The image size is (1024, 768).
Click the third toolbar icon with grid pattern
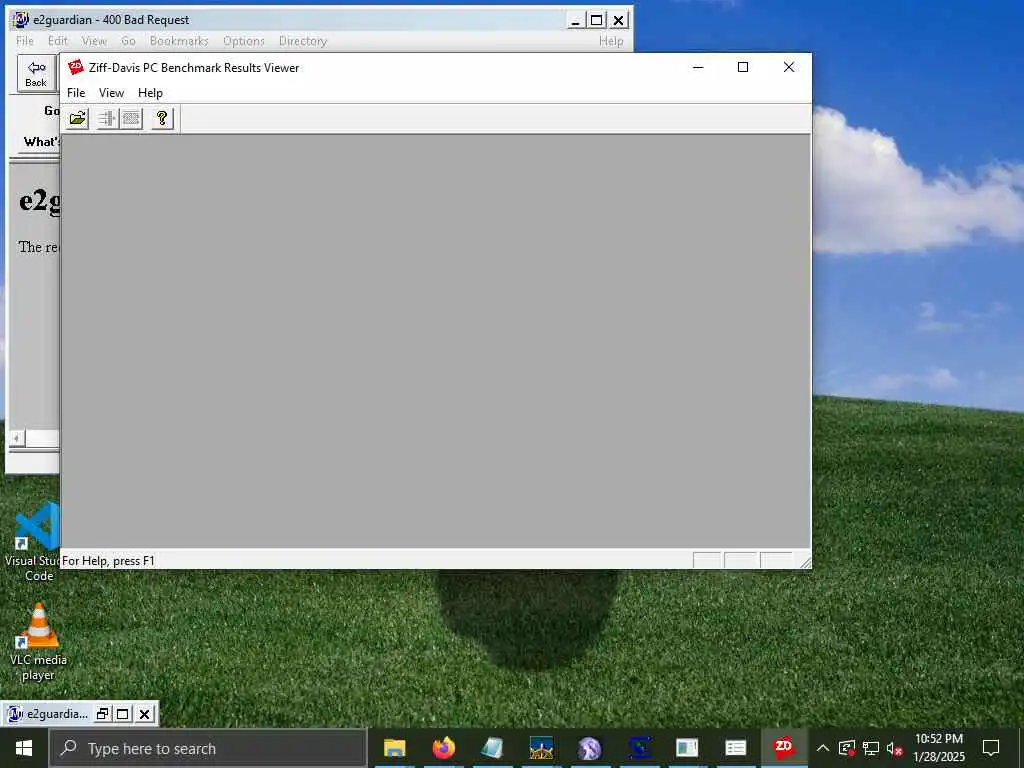(x=131, y=118)
